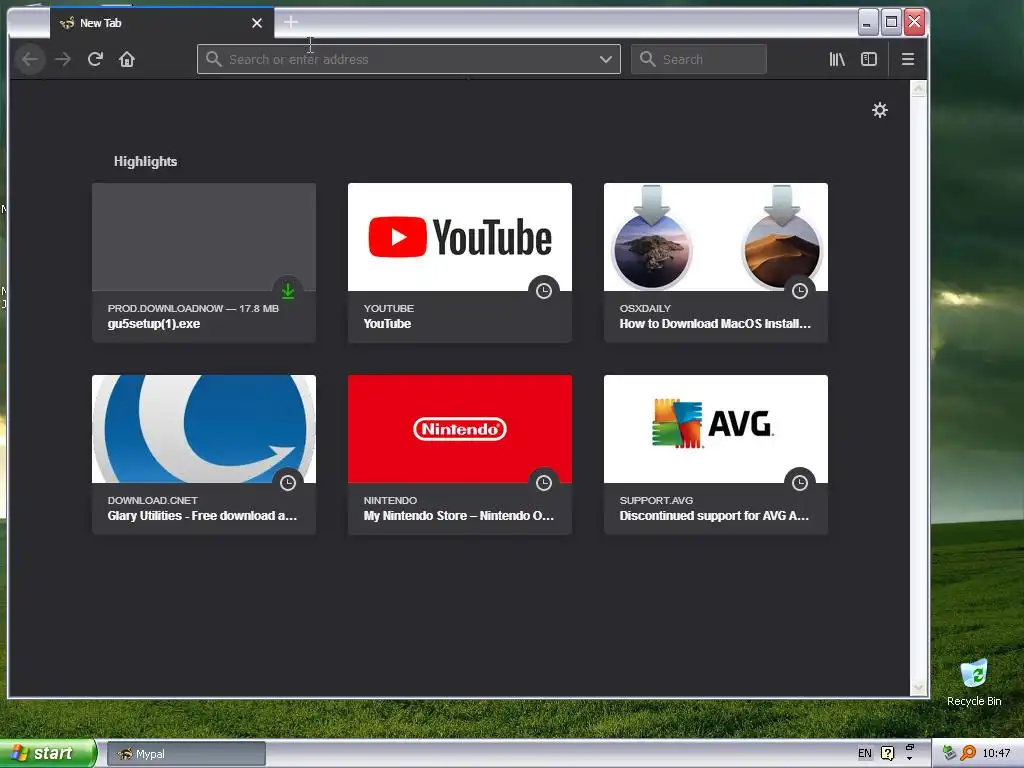Click the clock showing 10:47

997,754
